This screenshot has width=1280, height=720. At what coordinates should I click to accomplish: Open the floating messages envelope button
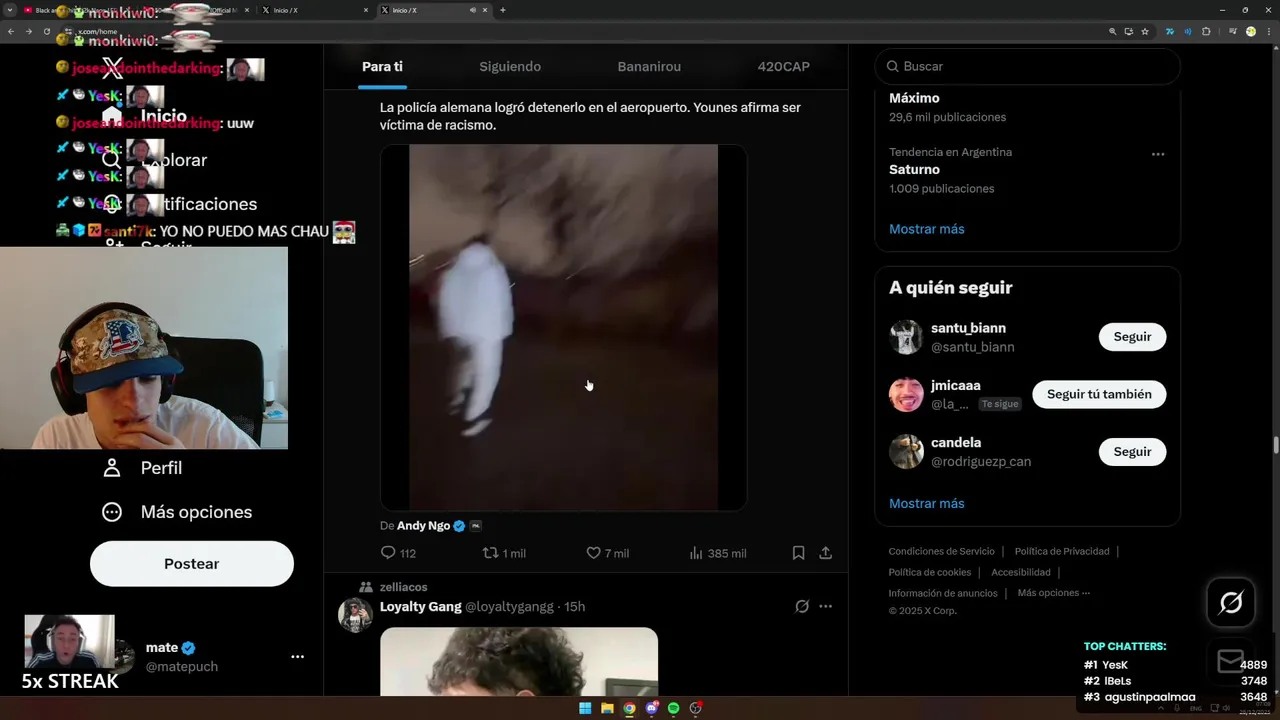coord(1231,661)
